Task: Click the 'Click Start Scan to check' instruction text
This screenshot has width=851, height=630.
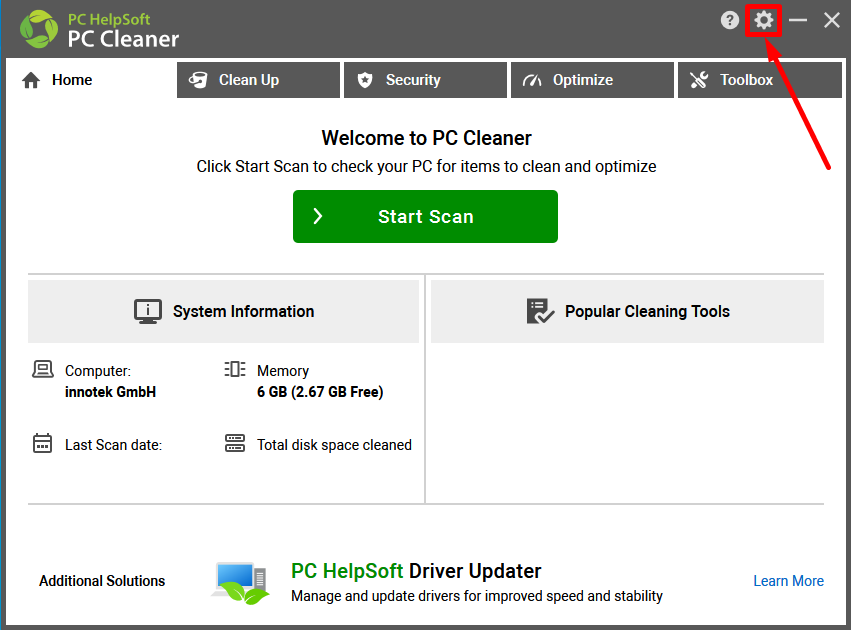Action: [x=426, y=167]
